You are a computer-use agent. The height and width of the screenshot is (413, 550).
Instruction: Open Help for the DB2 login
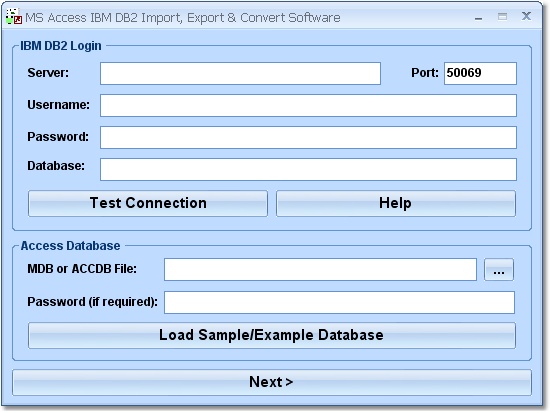[x=396, y=203]
